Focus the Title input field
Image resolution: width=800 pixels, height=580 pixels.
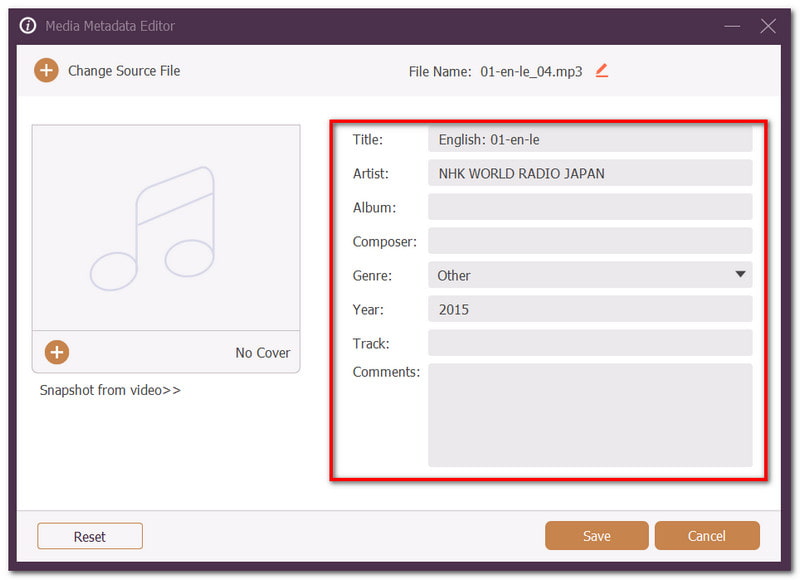point(590,139)
